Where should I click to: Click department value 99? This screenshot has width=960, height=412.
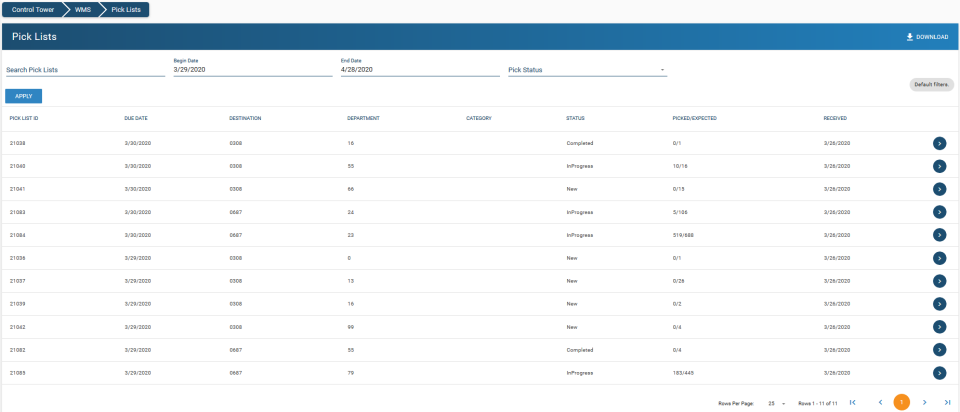tap(351, 327)
